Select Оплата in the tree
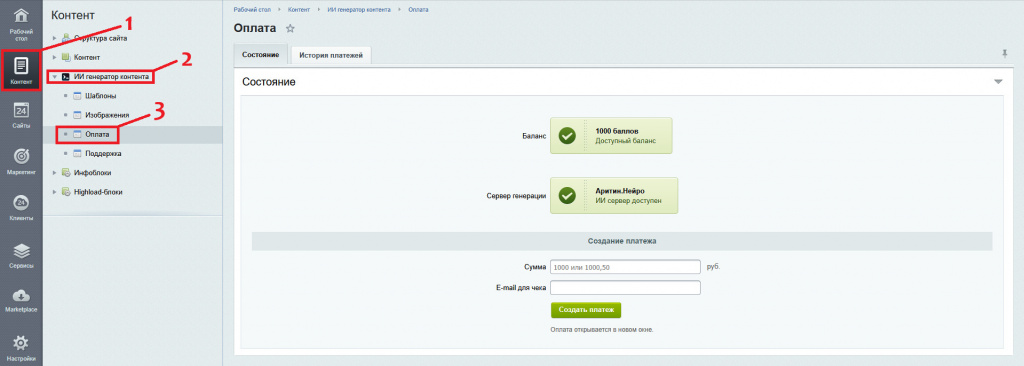Screen dimensions: 1024x366 pos(97,135)
